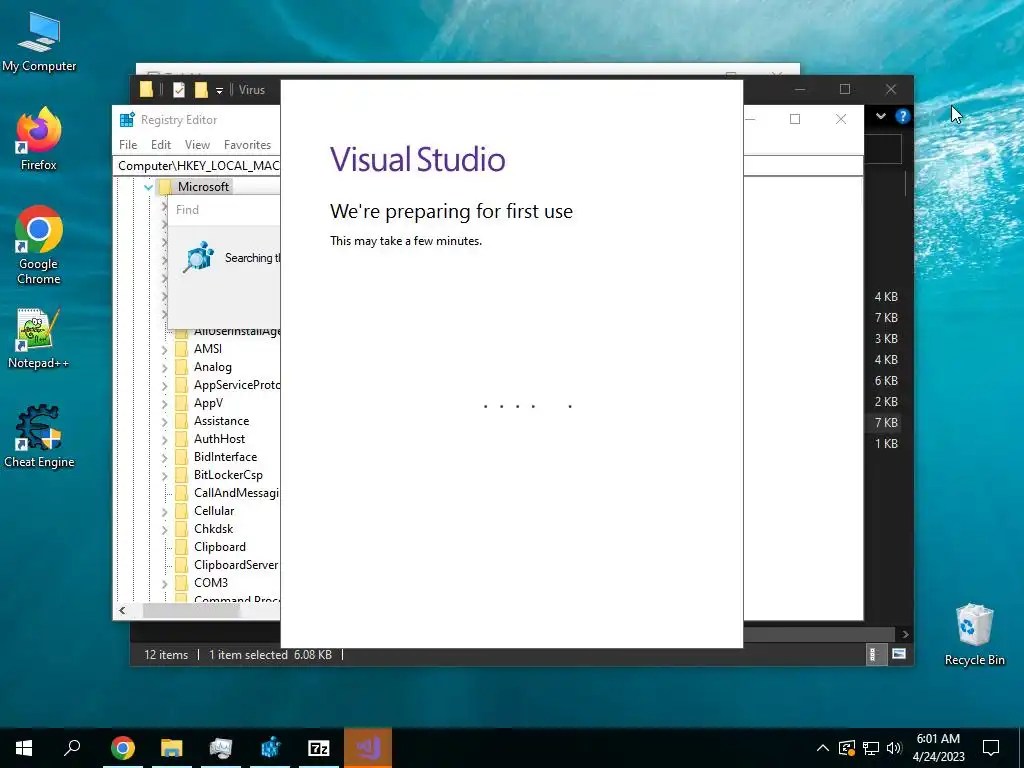Select the Visual Studio taskbar button

368,748
